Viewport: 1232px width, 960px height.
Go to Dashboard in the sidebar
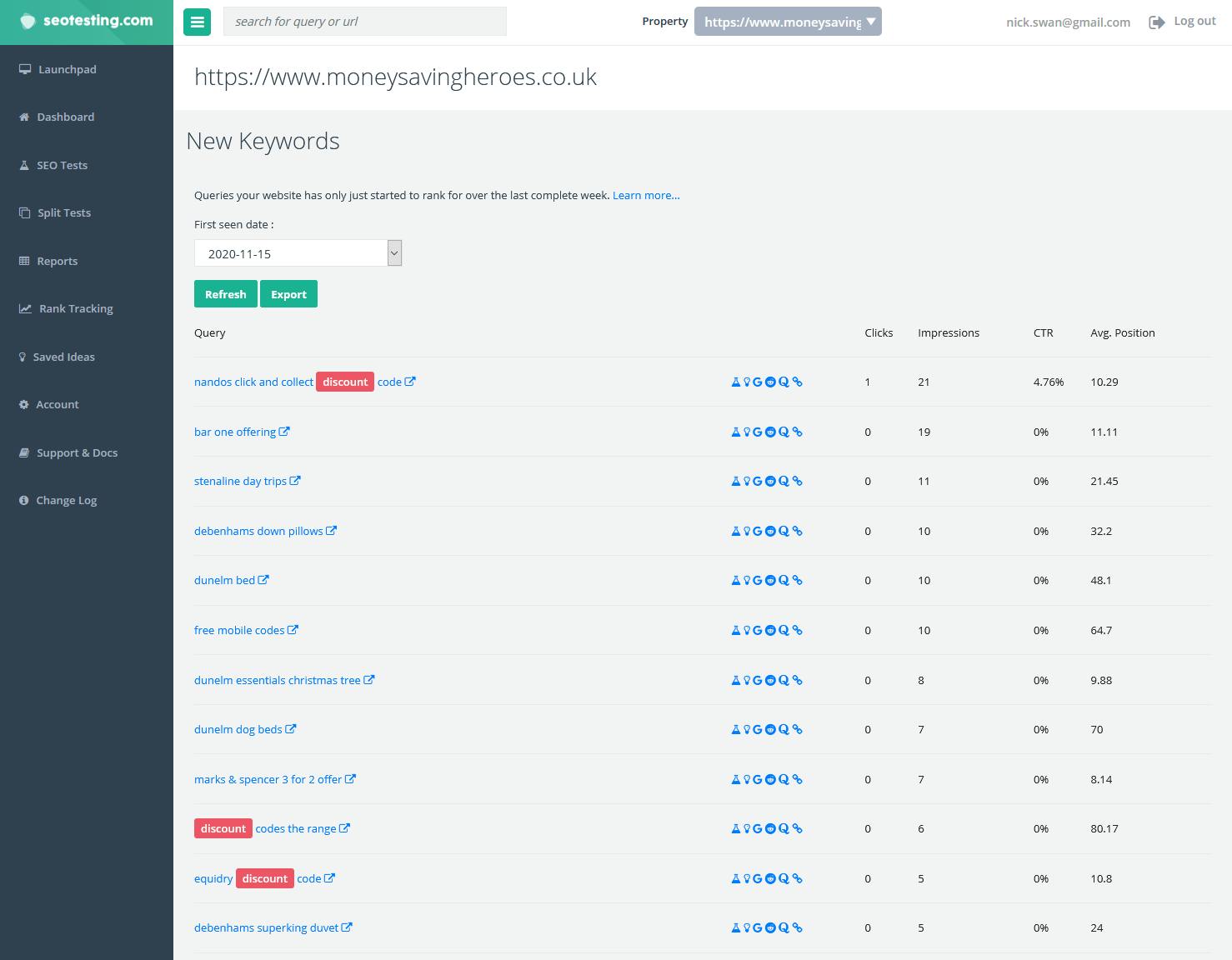click(x=57, y=117)
